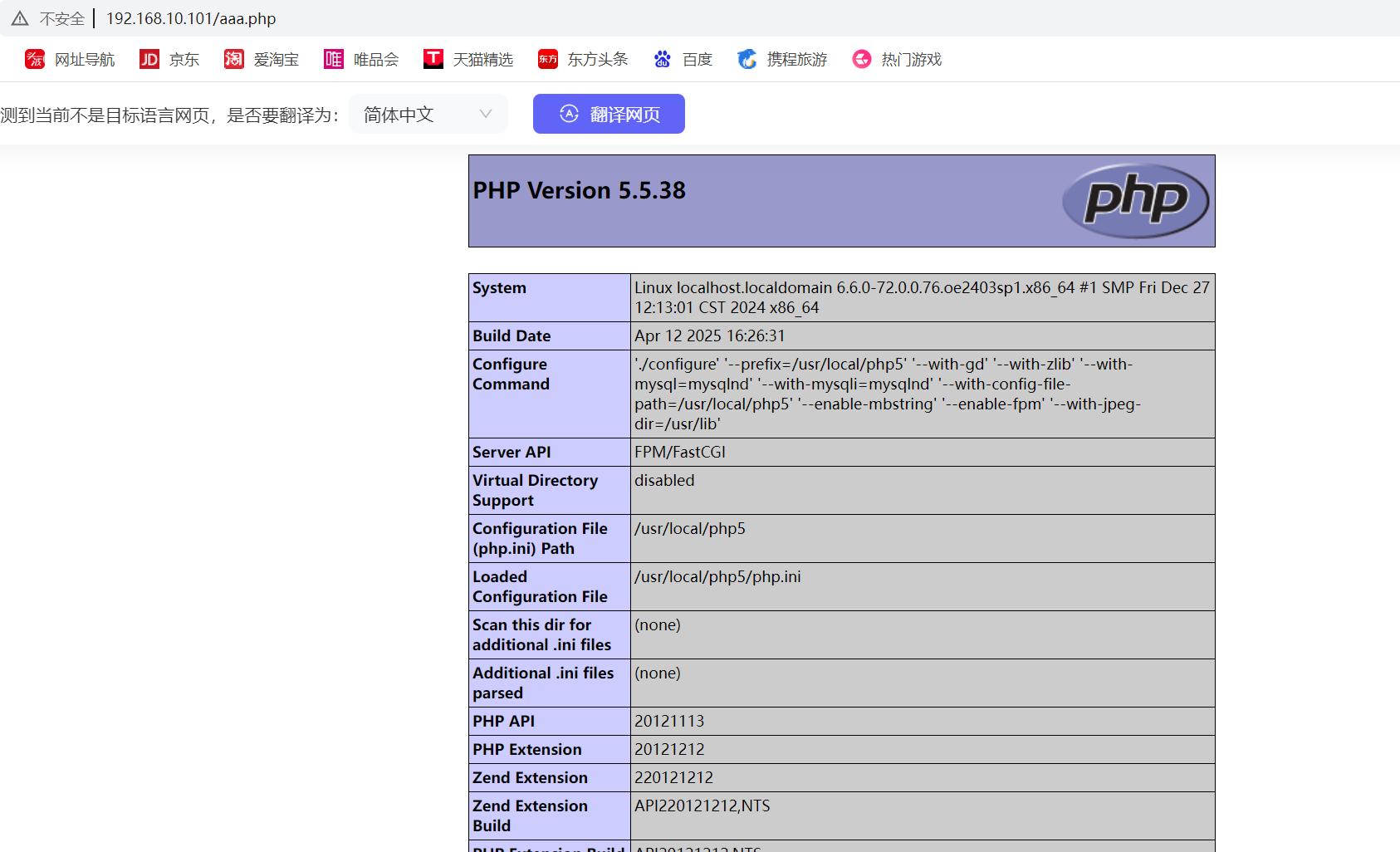This screenshot has height=852, width=1400.
Task: Click the not-secure warning triangle icon
Action: tap(20, 18)
